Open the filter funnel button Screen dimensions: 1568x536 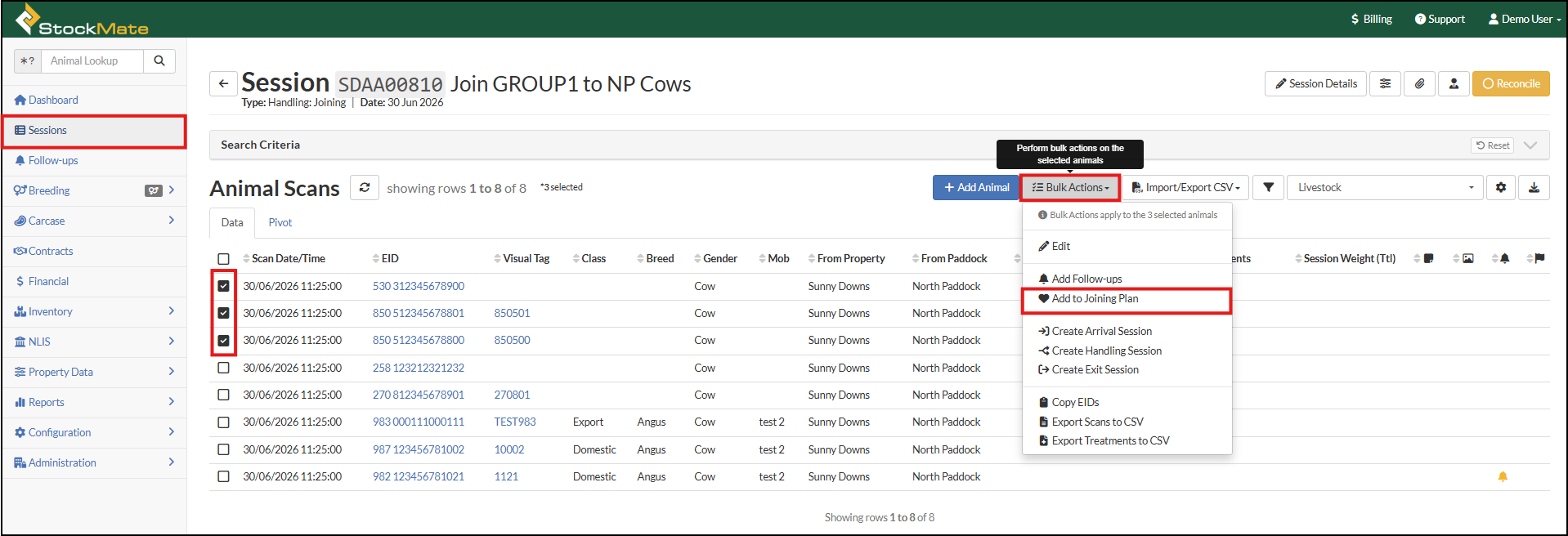[x=1268, y=187]
